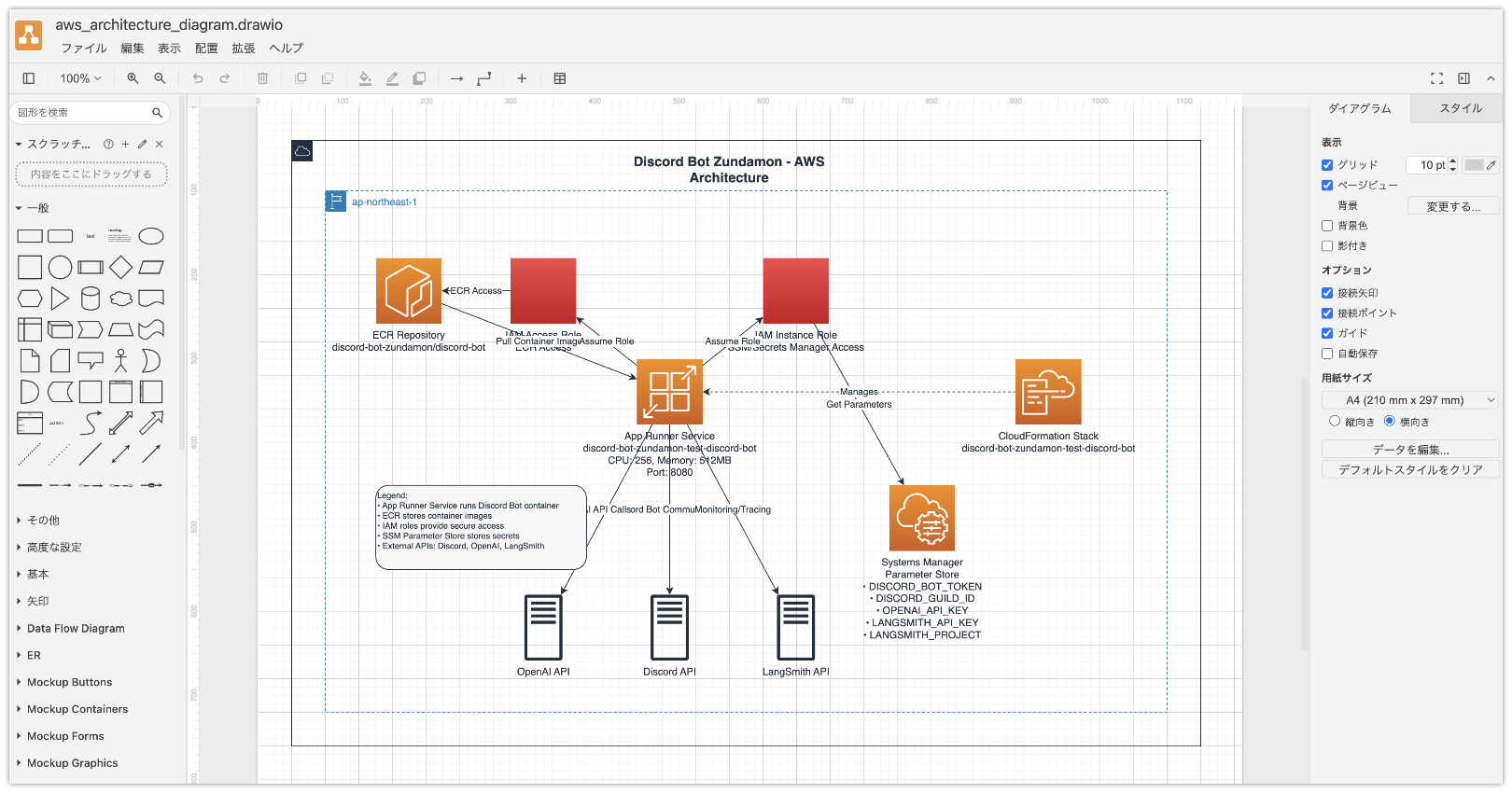The height and width of the screenshot is (793, 1512).
Task: Open the 100% zoom dropdown
Action: [x=81, y=78]
